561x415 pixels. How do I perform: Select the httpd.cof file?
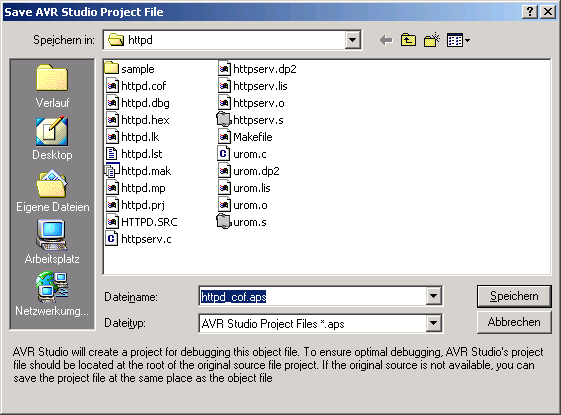coord(136,86)
